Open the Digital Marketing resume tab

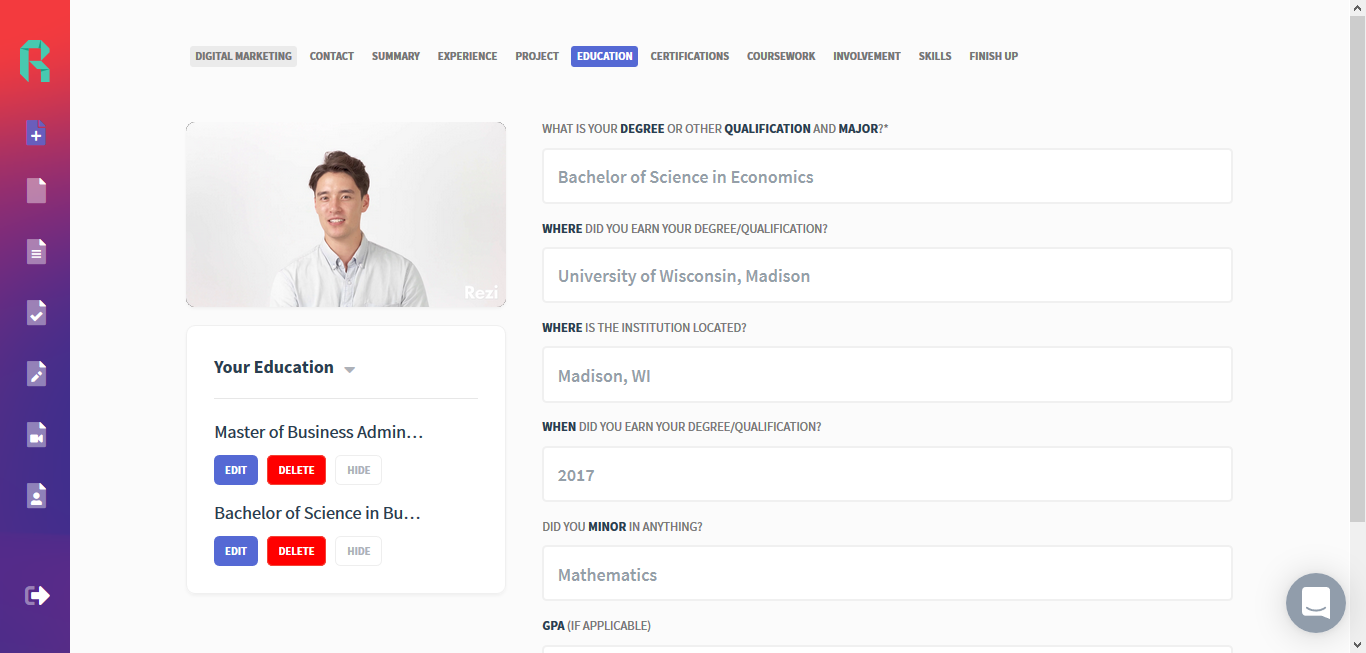coord(243,56)
